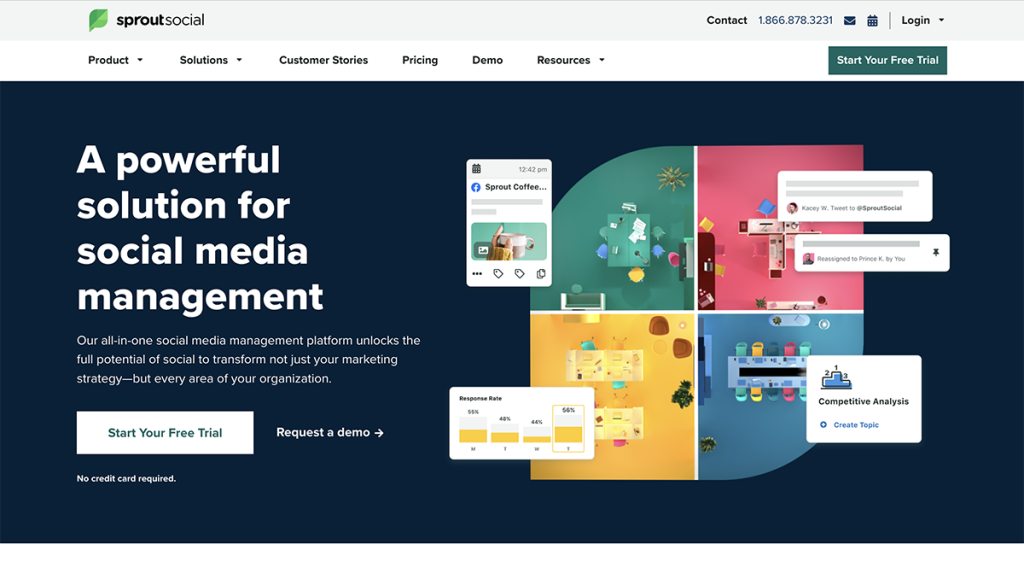Open the calendar icon next to envelope
1024x585 pixels.
[872, 20]
